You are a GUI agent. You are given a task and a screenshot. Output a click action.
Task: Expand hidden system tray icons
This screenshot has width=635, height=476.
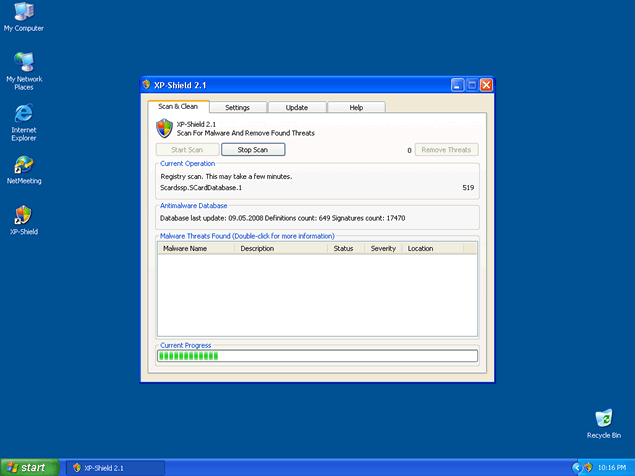(x=577, y=467)
